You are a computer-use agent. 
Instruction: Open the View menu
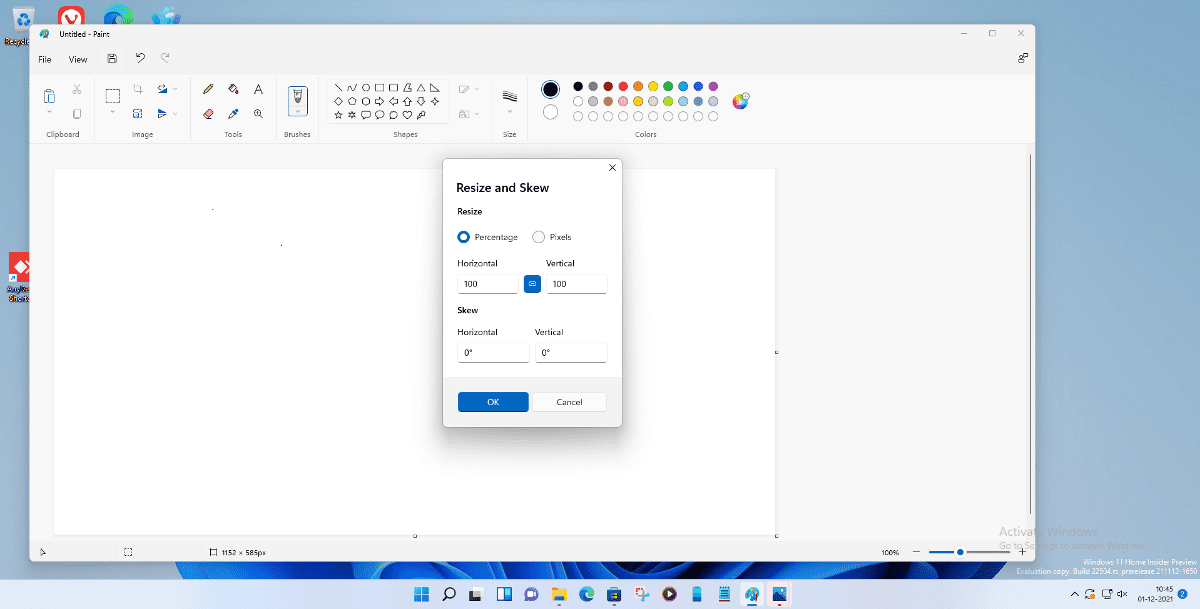(78, 59)
